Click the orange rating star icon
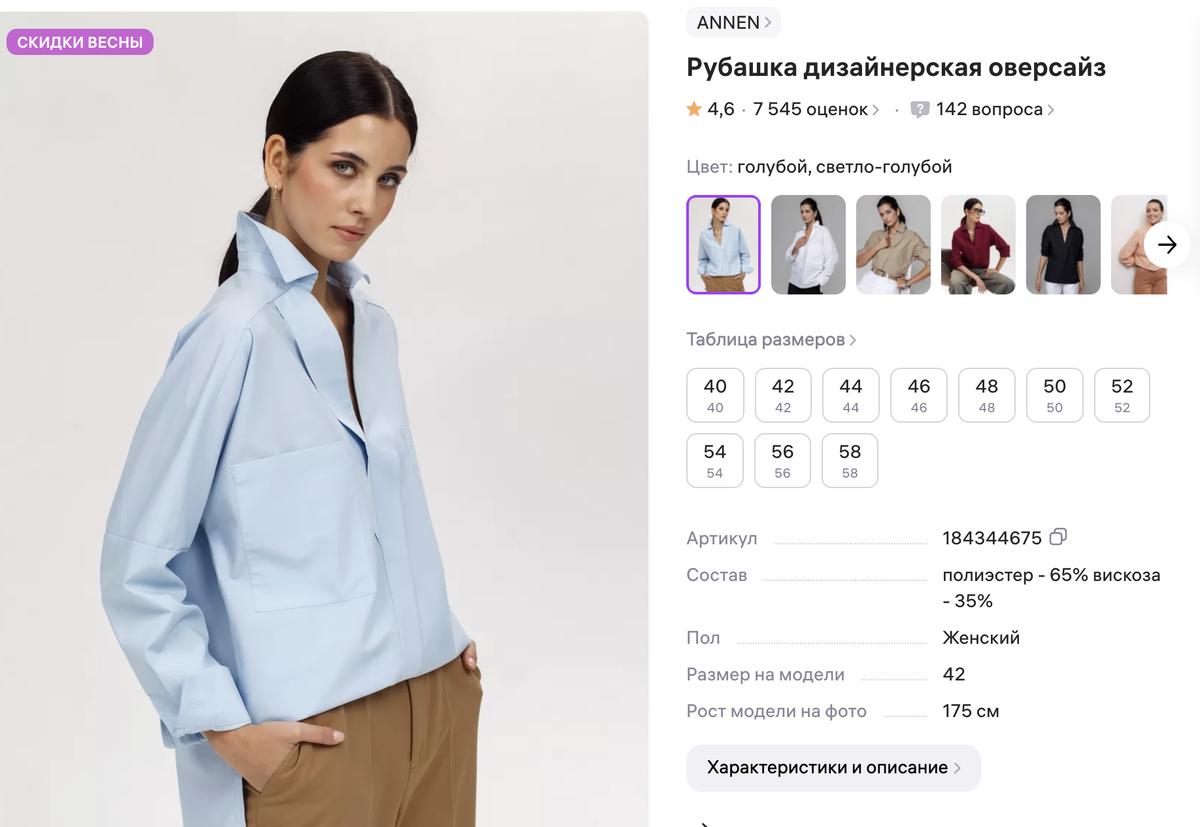Viewport: 1200px width, 827px height. click(x=694, y=109)
